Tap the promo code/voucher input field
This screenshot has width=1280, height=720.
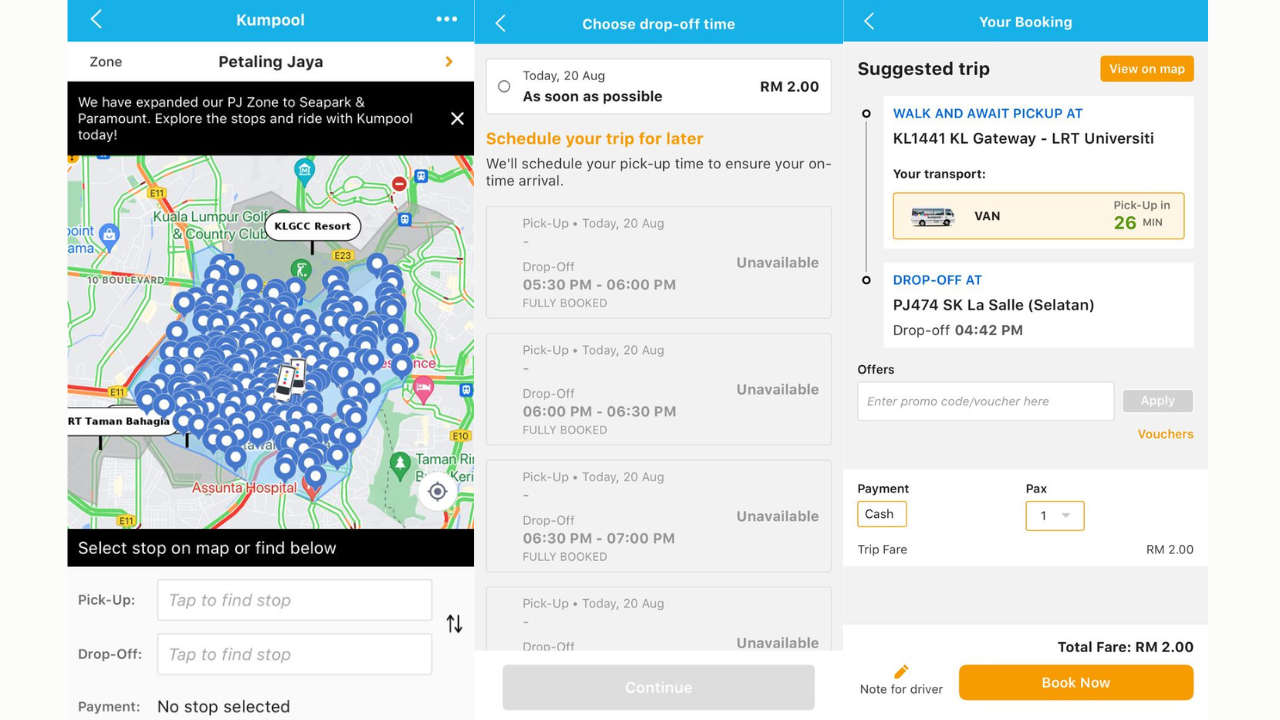click(x=985, y=401)
